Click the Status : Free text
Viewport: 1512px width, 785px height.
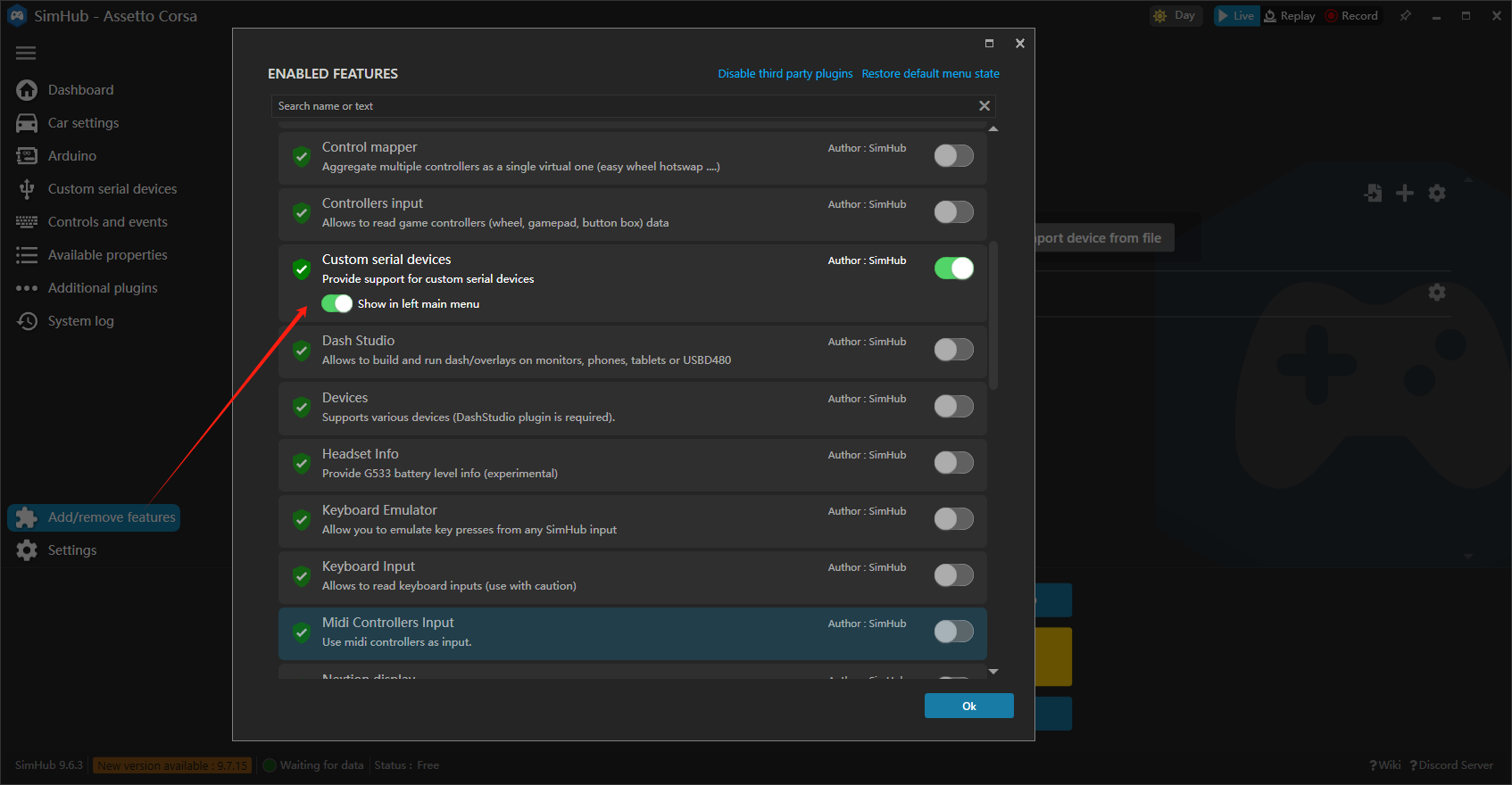(407, 765)
